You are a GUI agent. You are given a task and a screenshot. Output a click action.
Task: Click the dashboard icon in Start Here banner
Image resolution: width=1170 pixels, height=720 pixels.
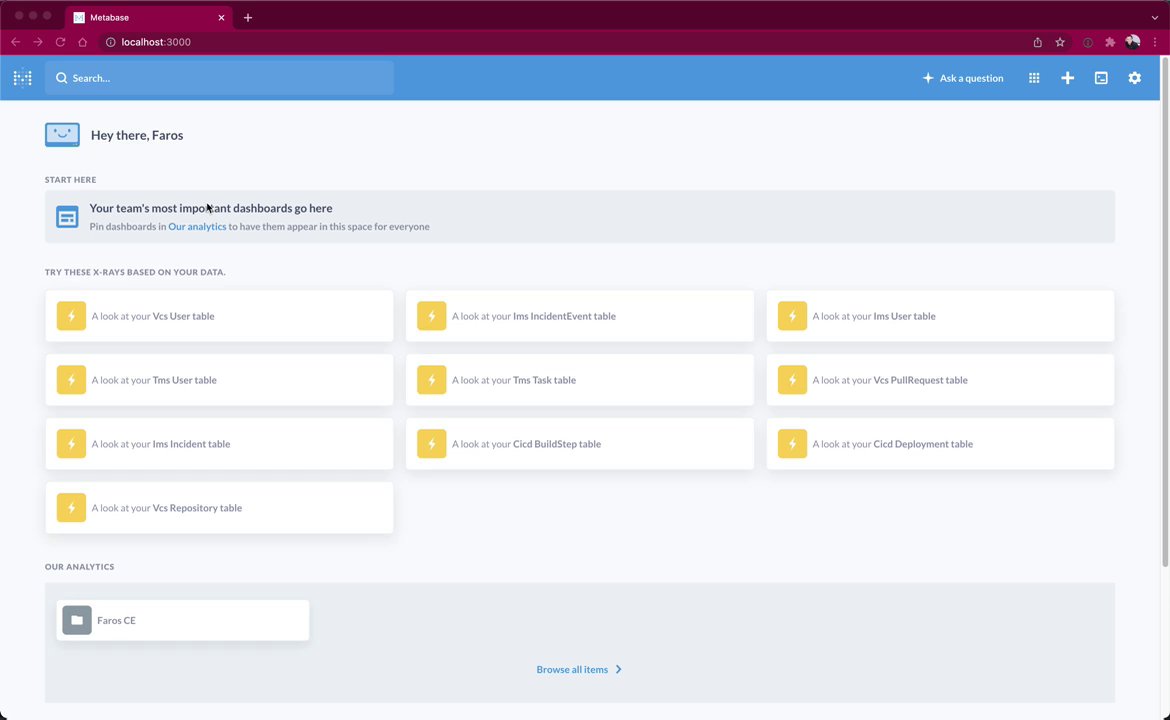(67, 216)
